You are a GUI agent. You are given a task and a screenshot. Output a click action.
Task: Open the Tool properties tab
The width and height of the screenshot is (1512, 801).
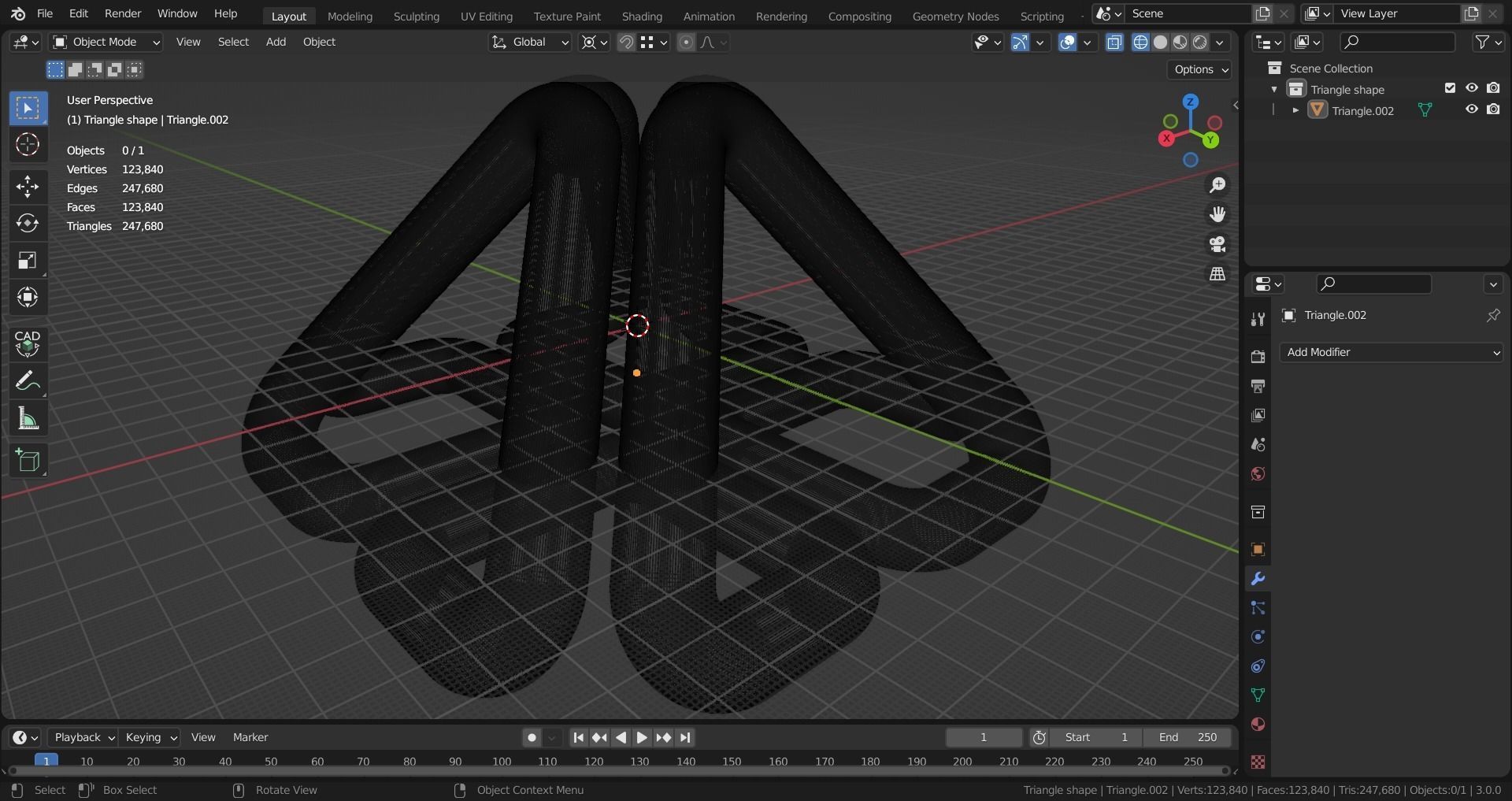[1258, 319]
